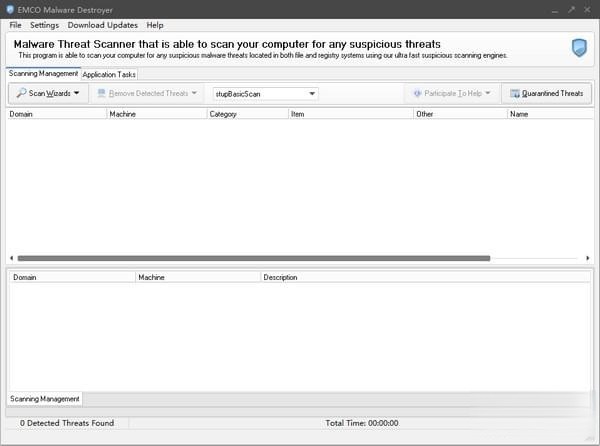Click the Remove Detected Threats icon
600x446 pixels.
[x=101, y=93]
